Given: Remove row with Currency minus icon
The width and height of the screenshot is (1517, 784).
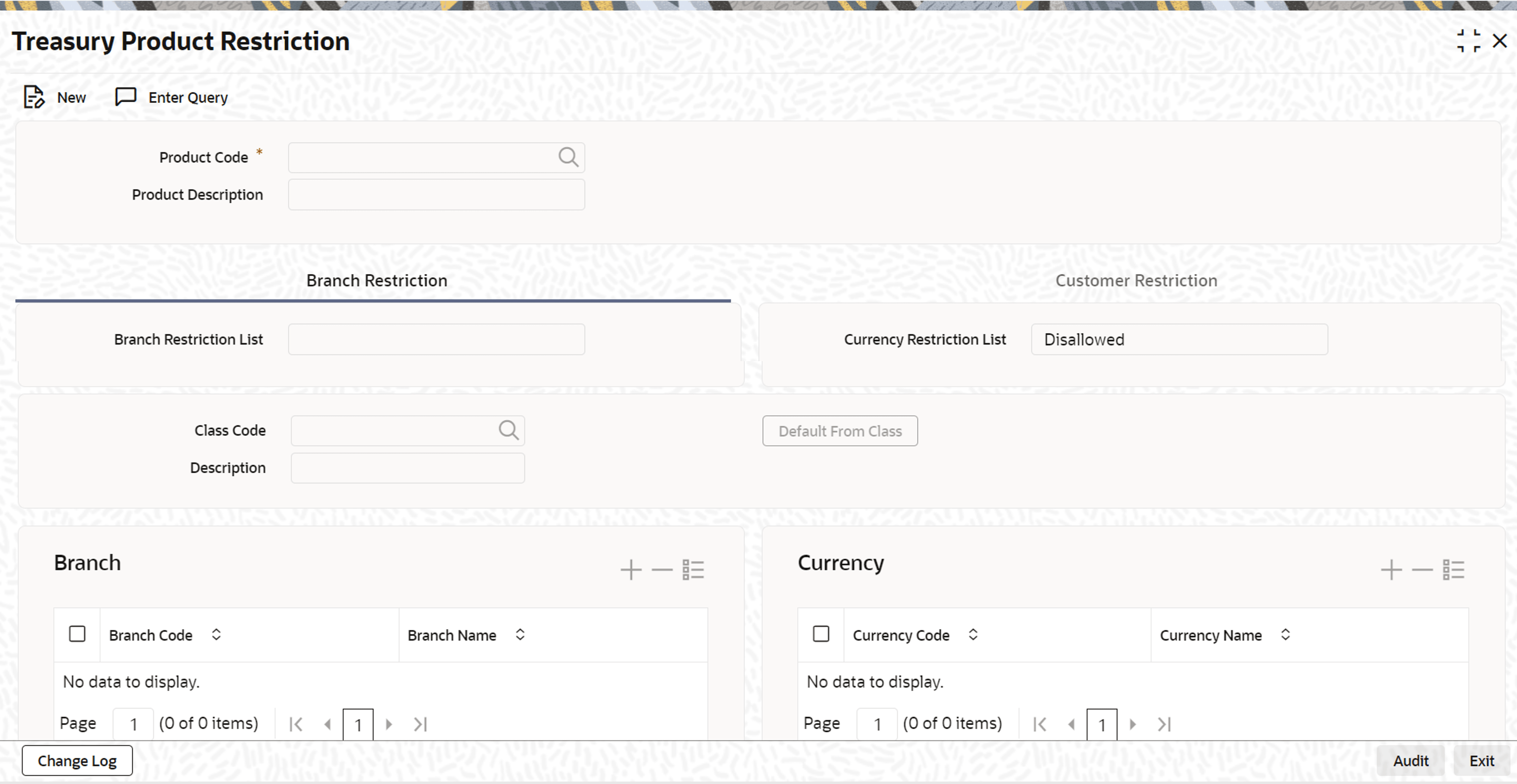Looking at the screenshot, I should point(1422,570).
